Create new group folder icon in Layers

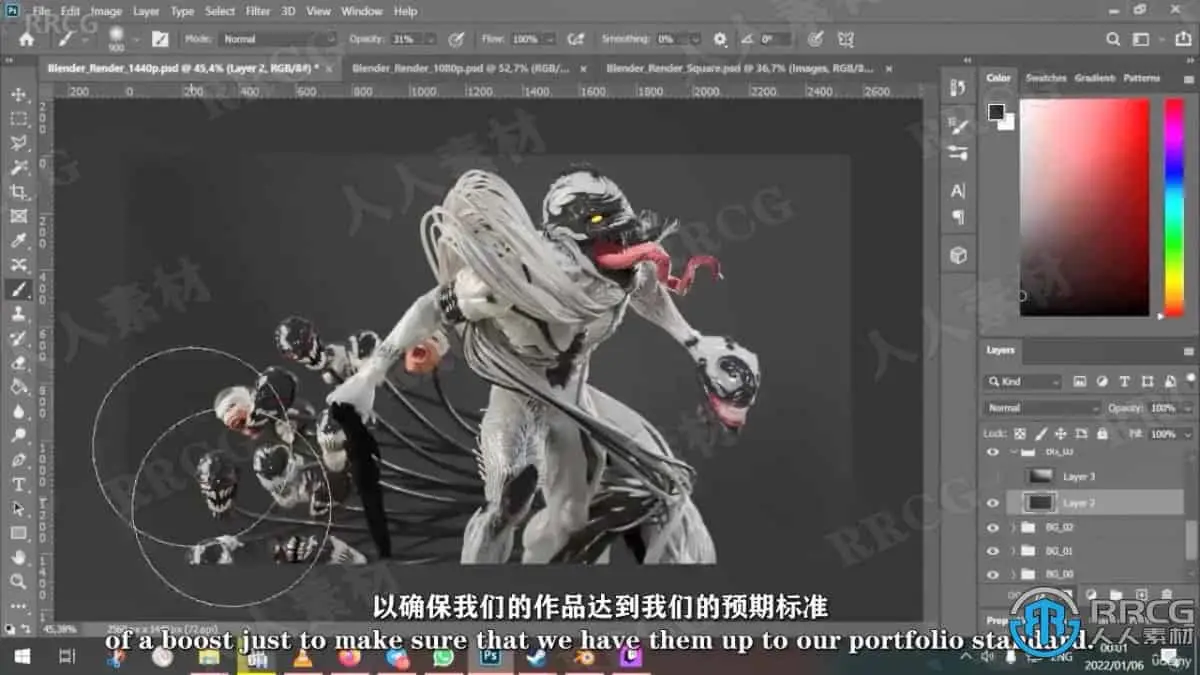[1115, 594]
